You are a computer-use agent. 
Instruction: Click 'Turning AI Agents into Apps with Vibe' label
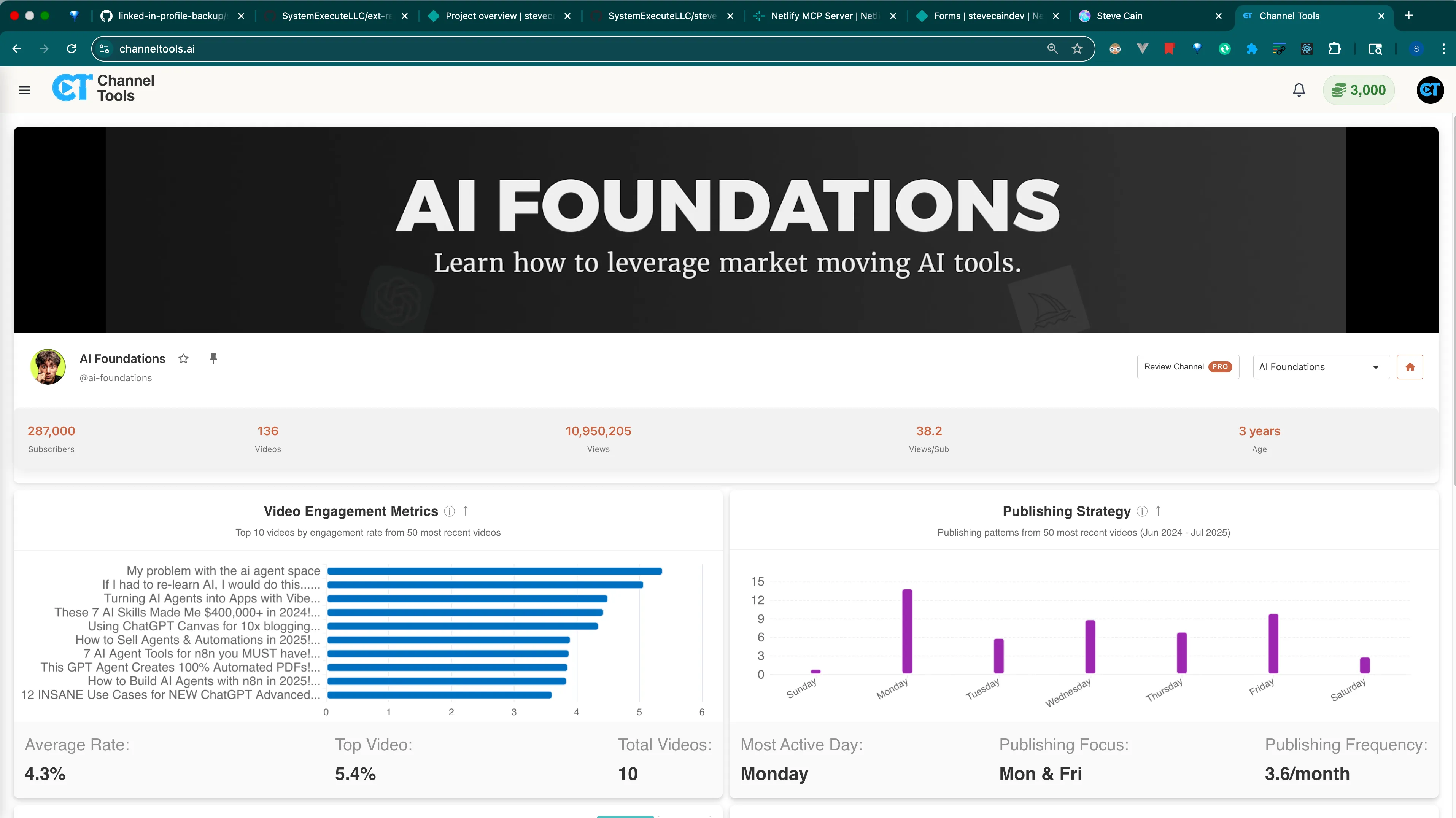(x=212, y=598)
